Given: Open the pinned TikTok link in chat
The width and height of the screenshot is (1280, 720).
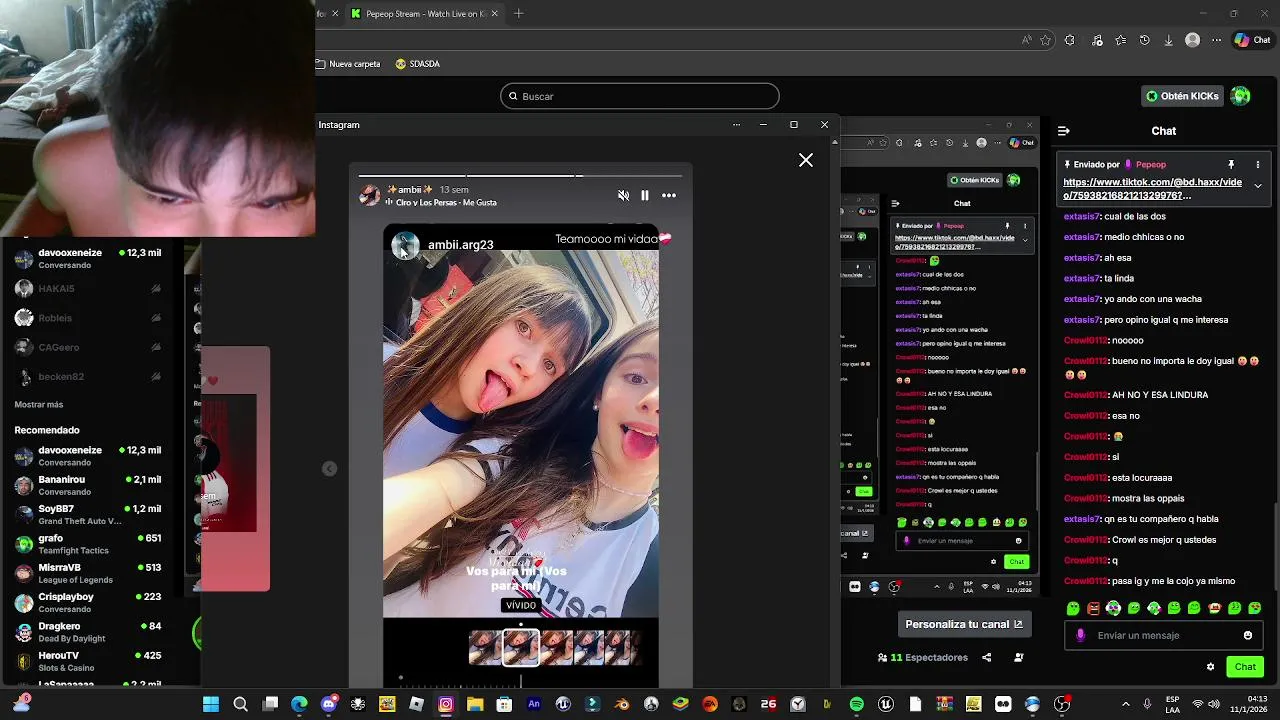Looking at the screenshot, I should point(1153,189).
